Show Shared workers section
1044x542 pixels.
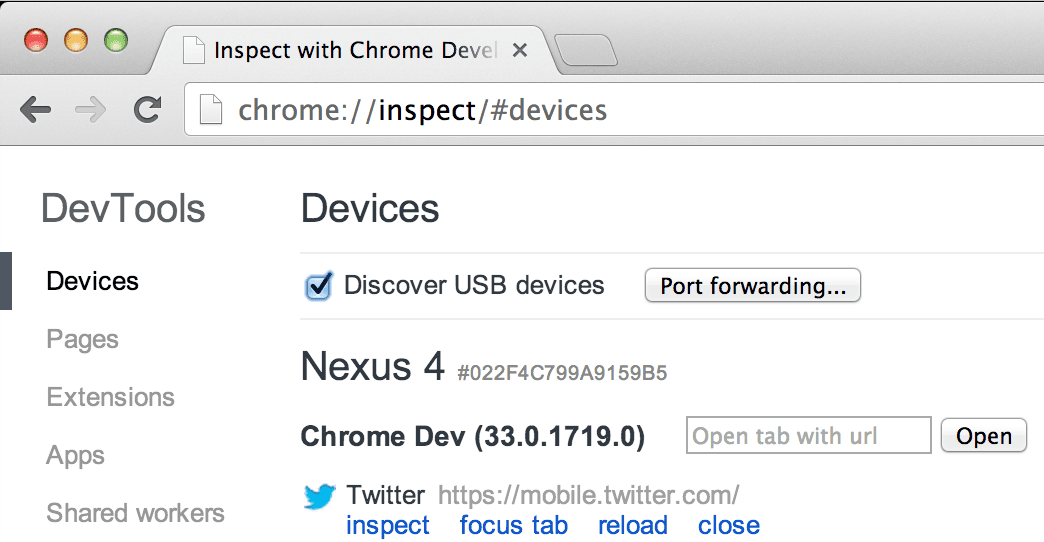click(x=136, y=513)
